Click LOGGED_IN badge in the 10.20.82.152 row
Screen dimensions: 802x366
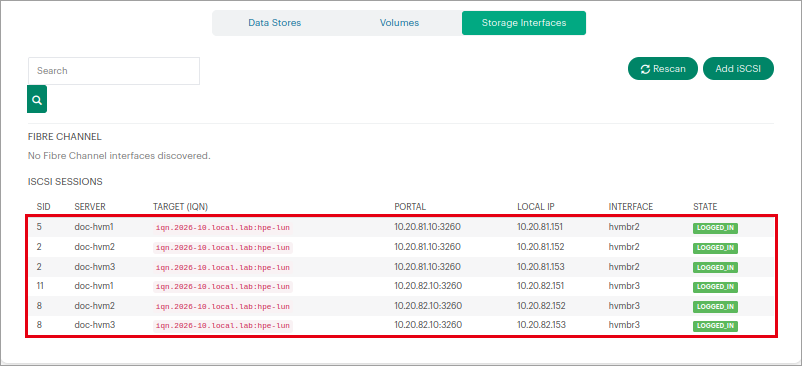716,307
